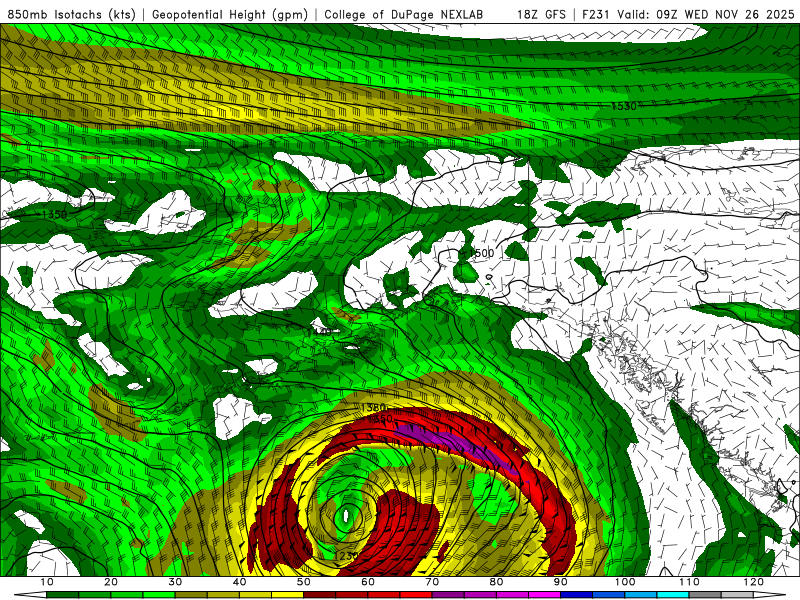
Task: Click the 120 label on the color scale
Action: tap(754, 582)
